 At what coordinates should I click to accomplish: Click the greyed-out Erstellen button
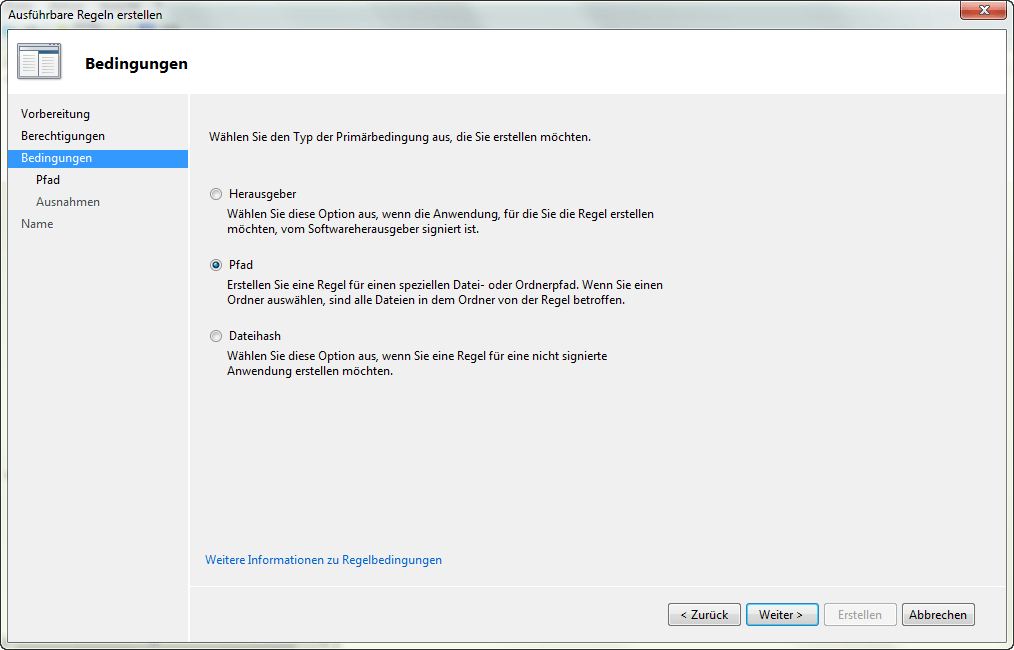tap(860, 615)
